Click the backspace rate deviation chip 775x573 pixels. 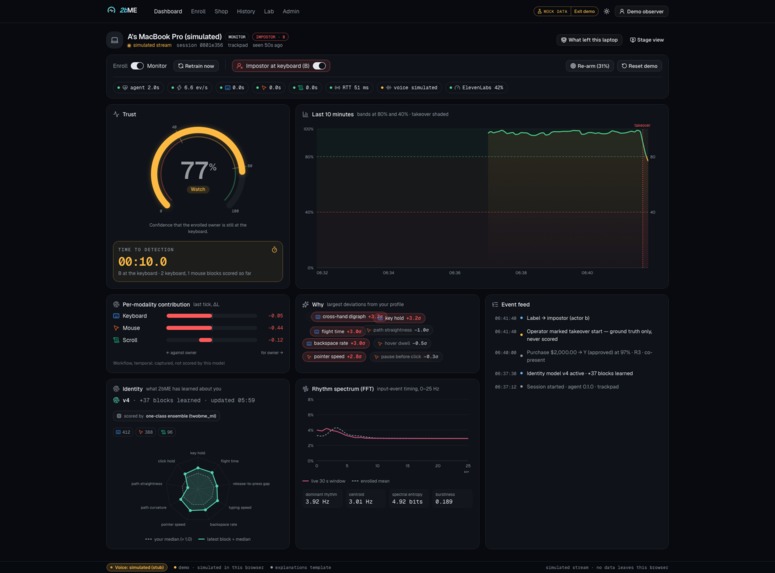tap(336, 343)
